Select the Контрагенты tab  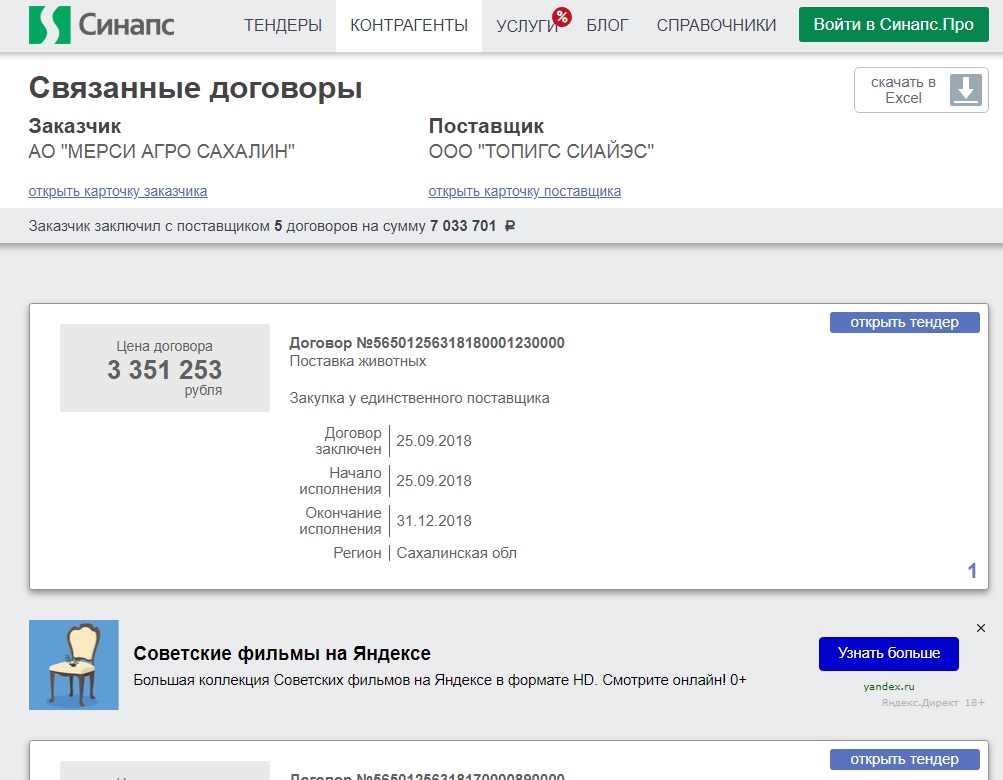click(409, 26)
